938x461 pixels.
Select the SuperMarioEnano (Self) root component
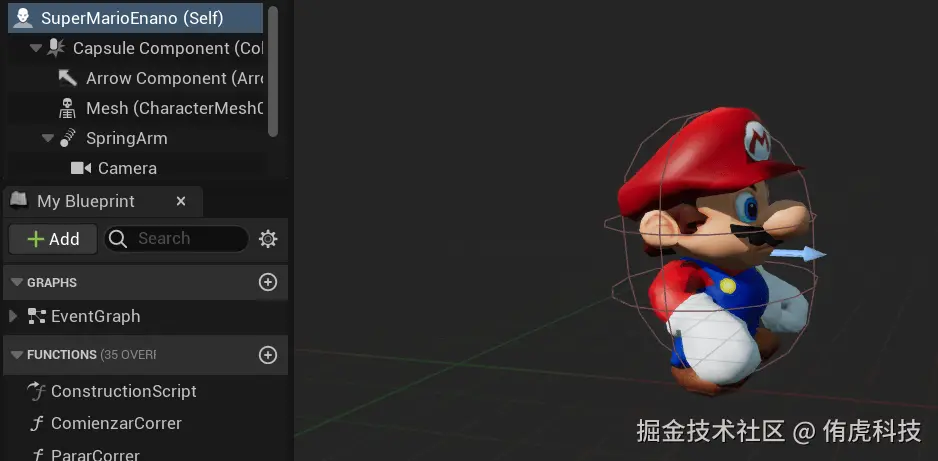pos(135,18)
